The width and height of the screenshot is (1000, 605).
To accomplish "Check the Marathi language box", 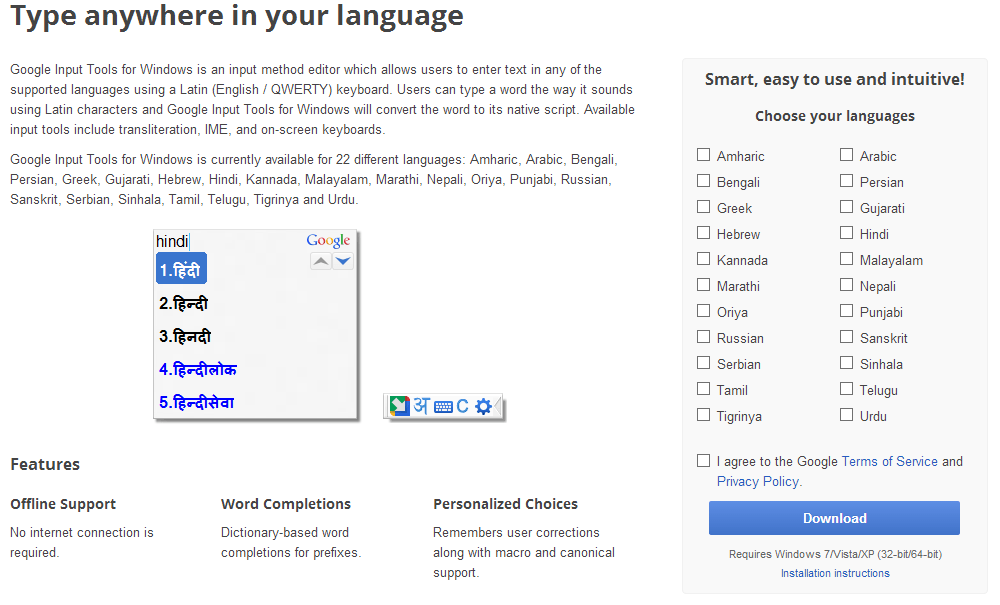I will (x=703, y=284).
